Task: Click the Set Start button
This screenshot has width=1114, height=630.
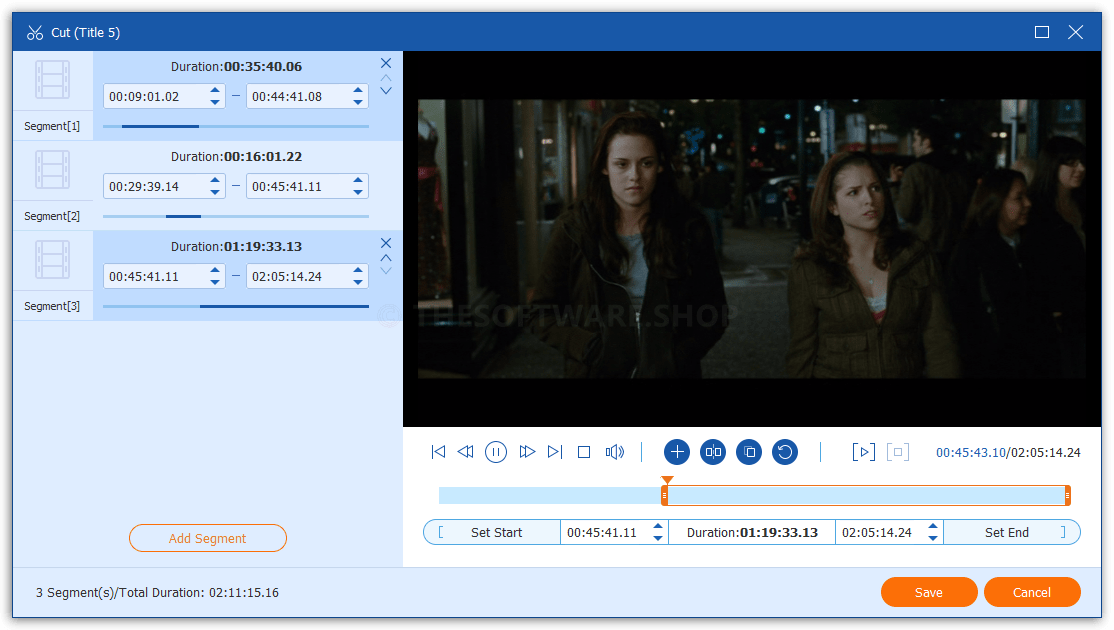Action: (492, 533)
